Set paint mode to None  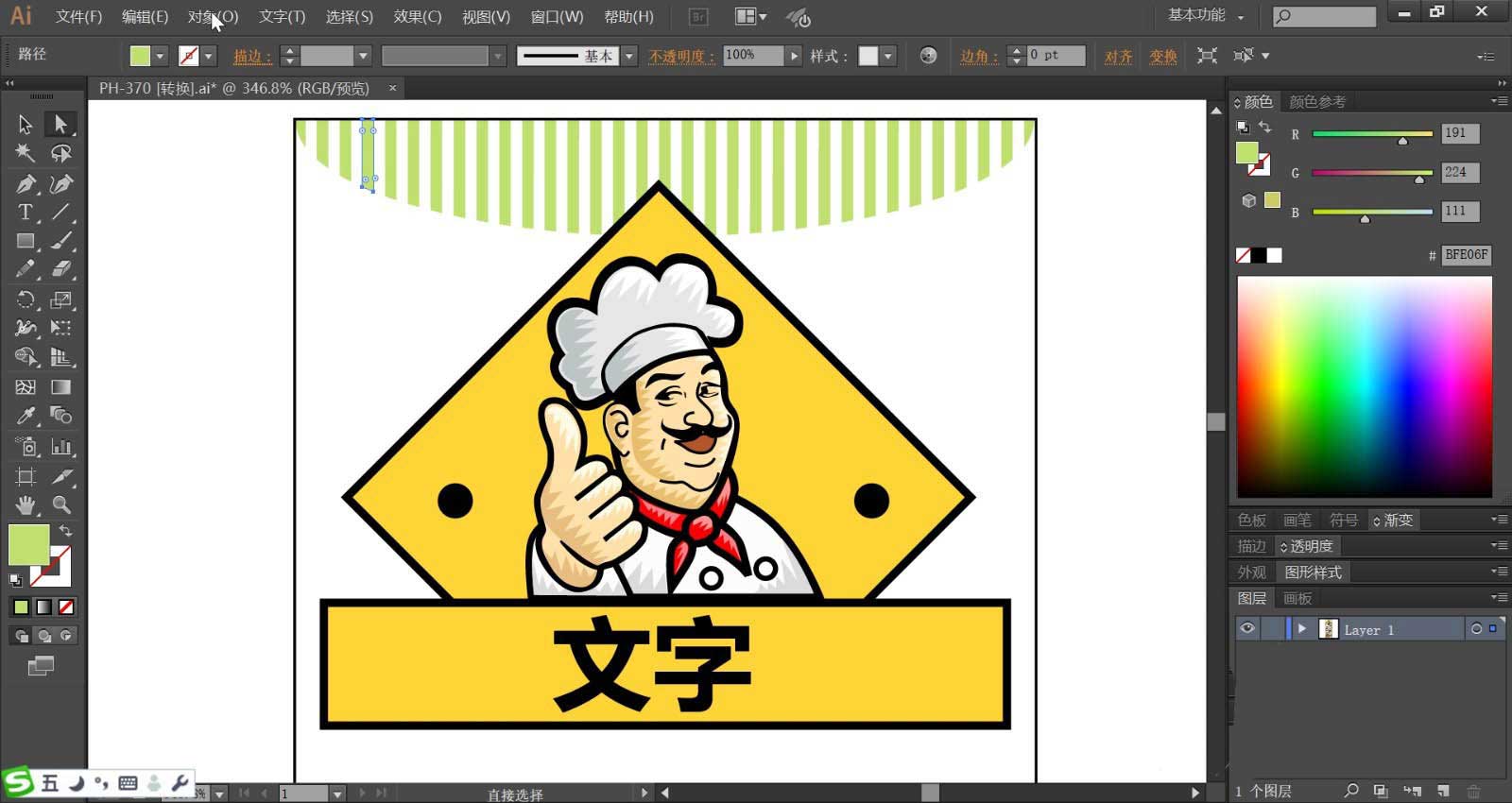[66, 607]
